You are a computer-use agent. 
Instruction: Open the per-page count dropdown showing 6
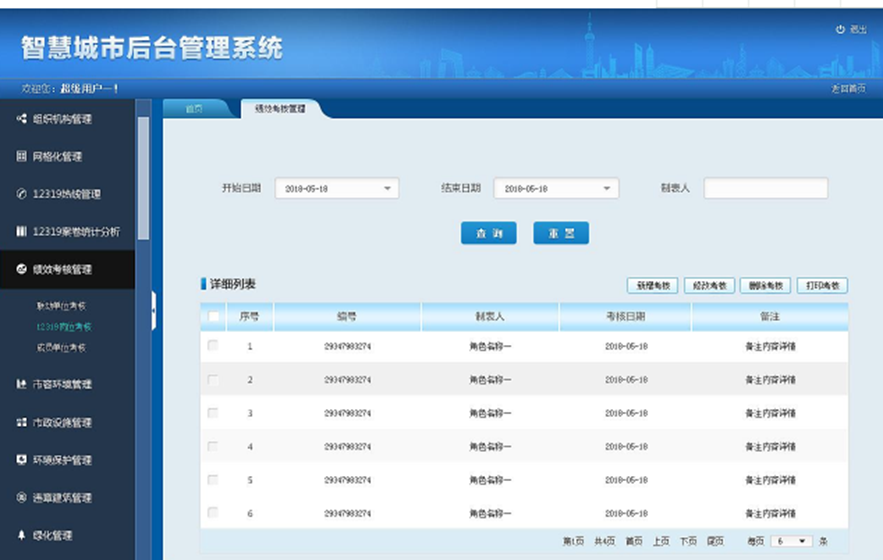point(790,541)
